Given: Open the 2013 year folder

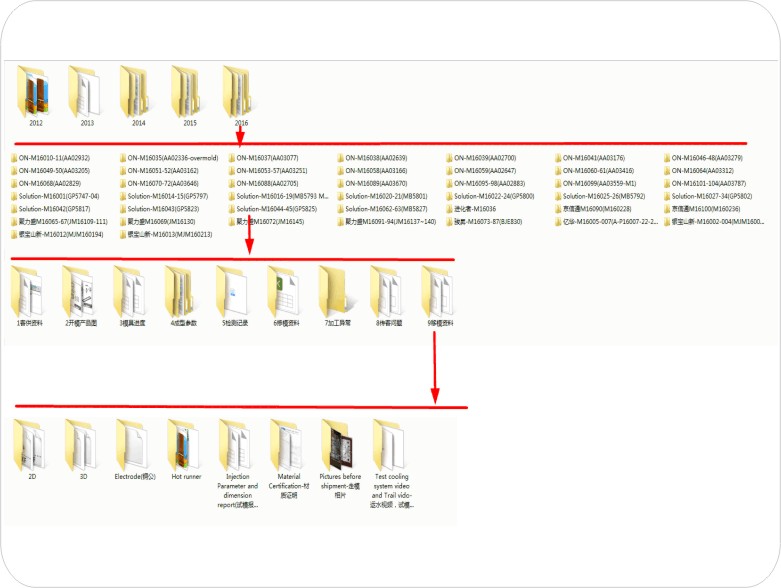Looking at the screenshot, I should (x=85, y=91).
